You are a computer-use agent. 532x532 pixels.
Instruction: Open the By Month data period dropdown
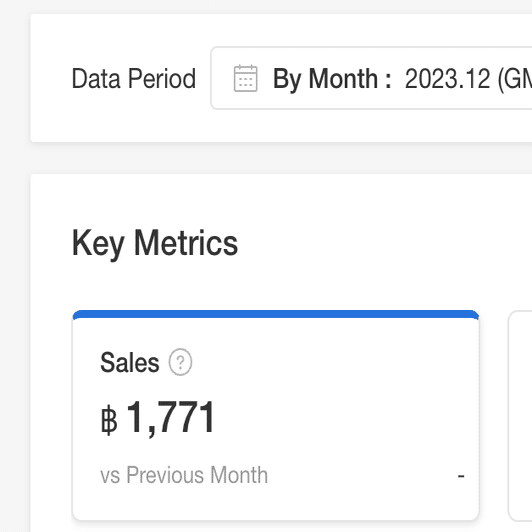371,78
